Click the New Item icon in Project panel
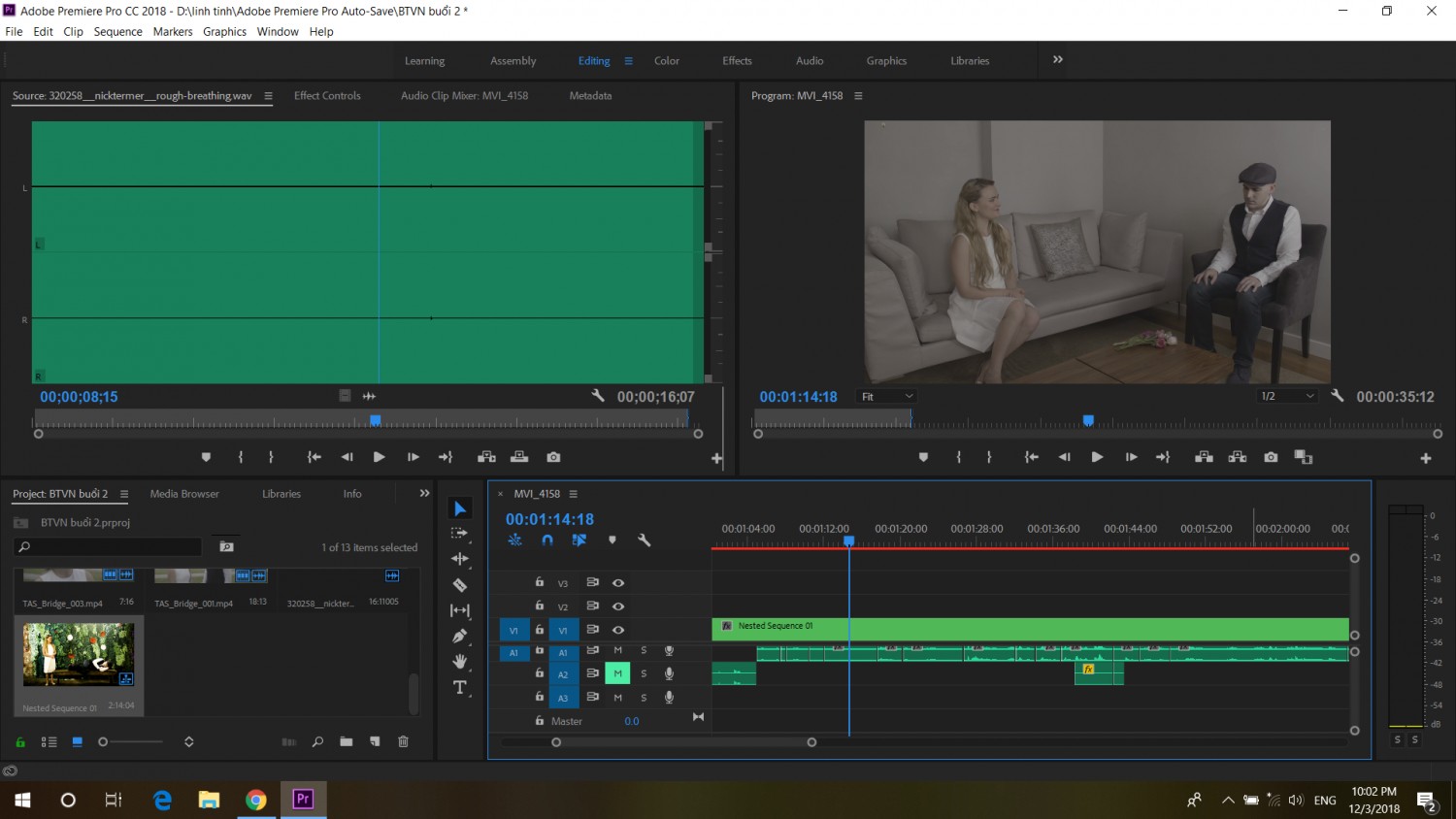Image resolution: width=1456 pixels, height=819 pixels. point(375,741)
